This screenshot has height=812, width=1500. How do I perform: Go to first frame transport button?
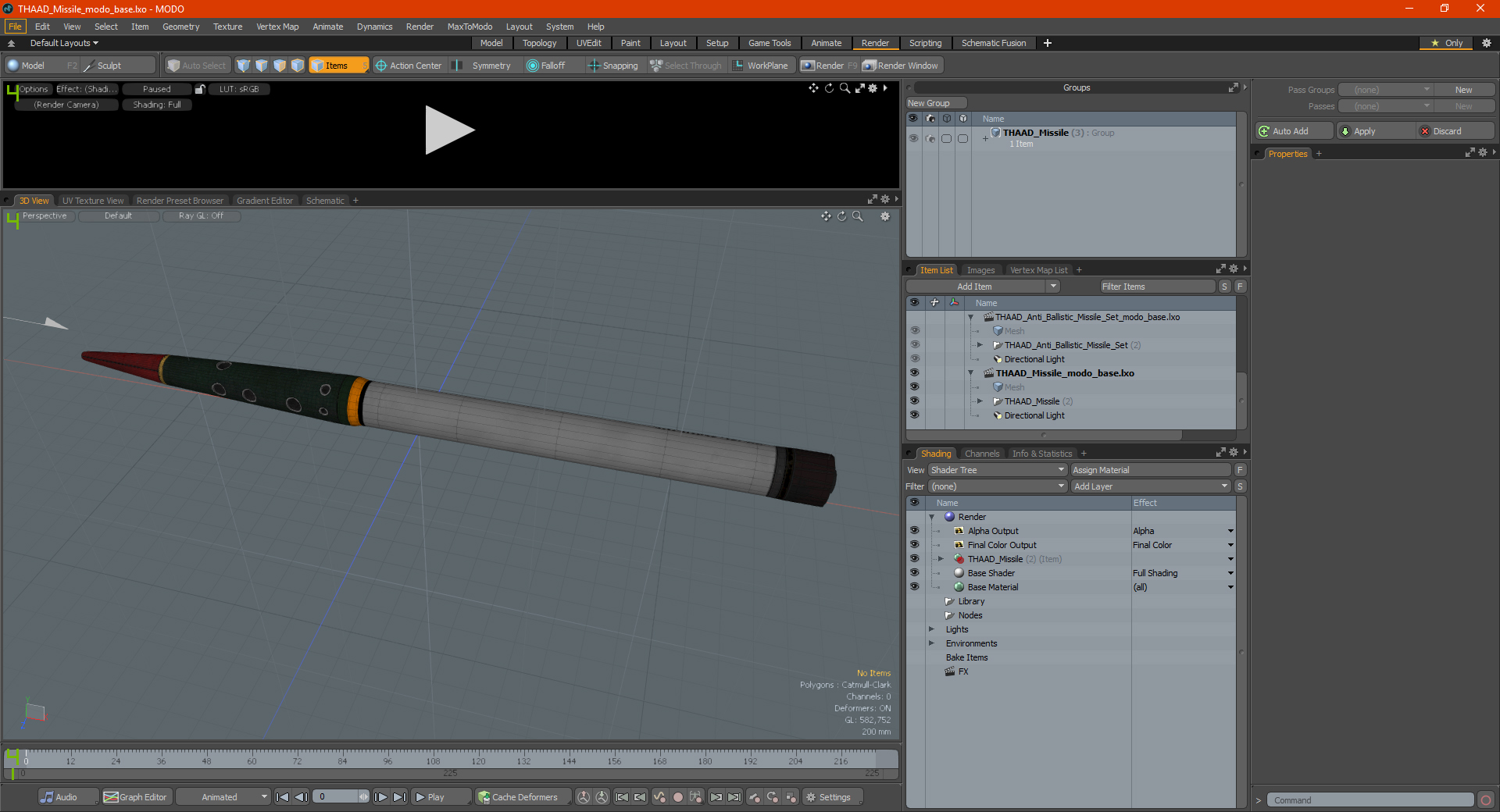pos(283,797)
